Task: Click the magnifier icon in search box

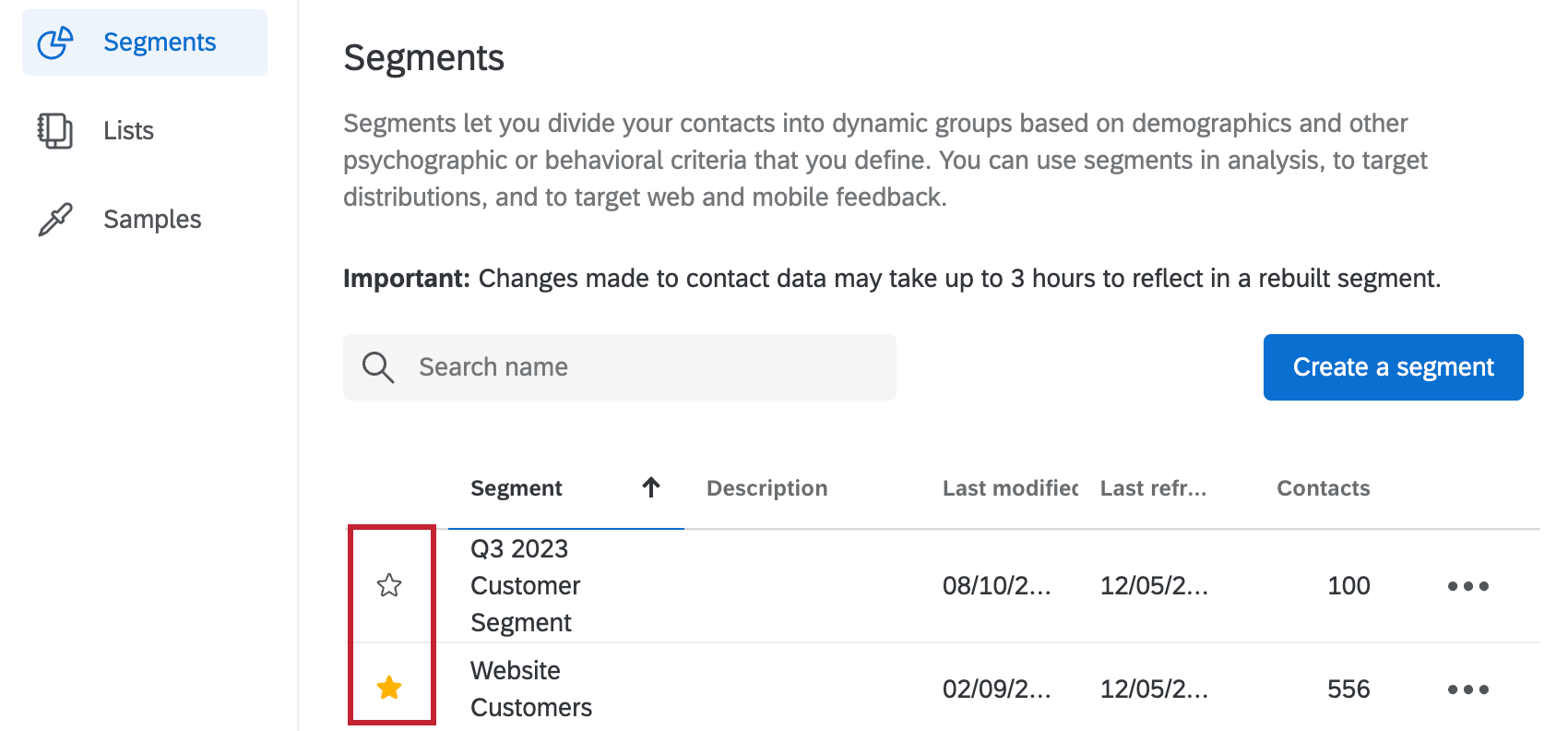Action: 378,367
